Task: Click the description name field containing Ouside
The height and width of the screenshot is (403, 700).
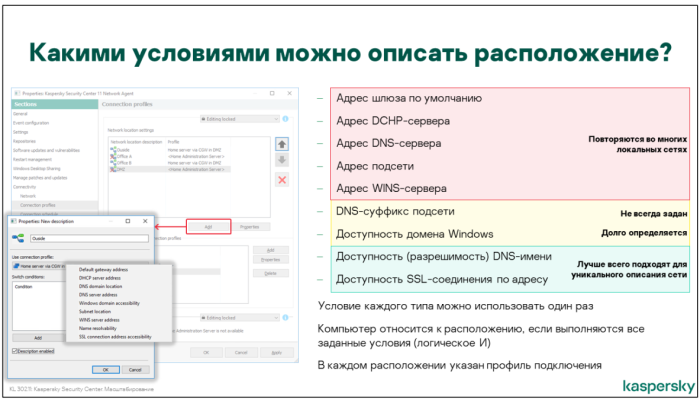Action: 89,238
